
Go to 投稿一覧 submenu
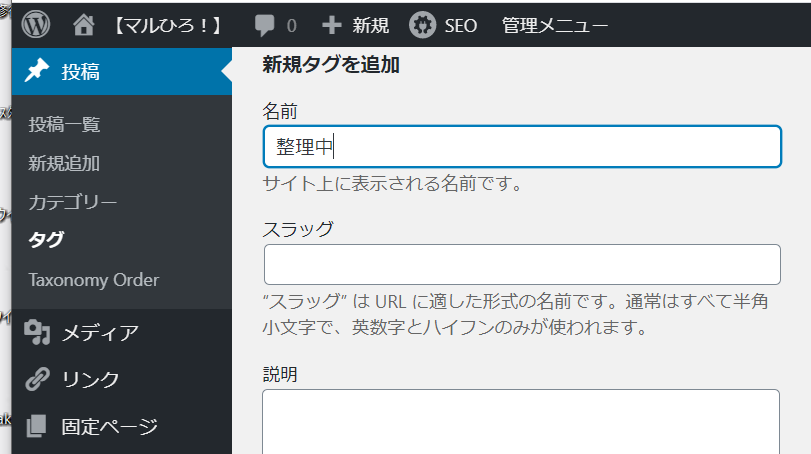pyautogui.click(x=64, y=124)
